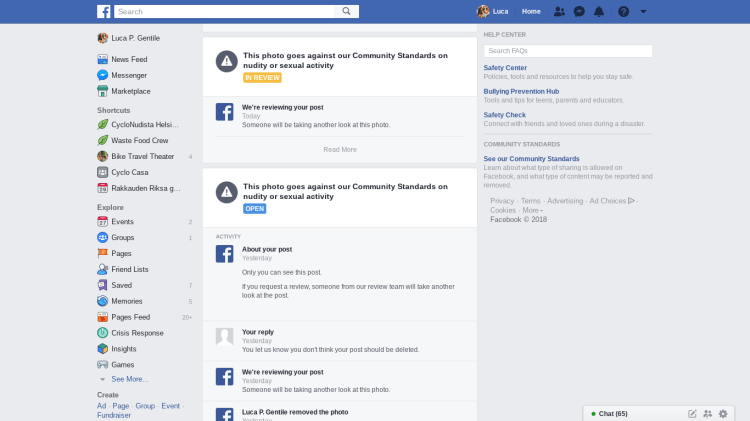
Task: Go to Home in top bar
Action: click(531, 11)
